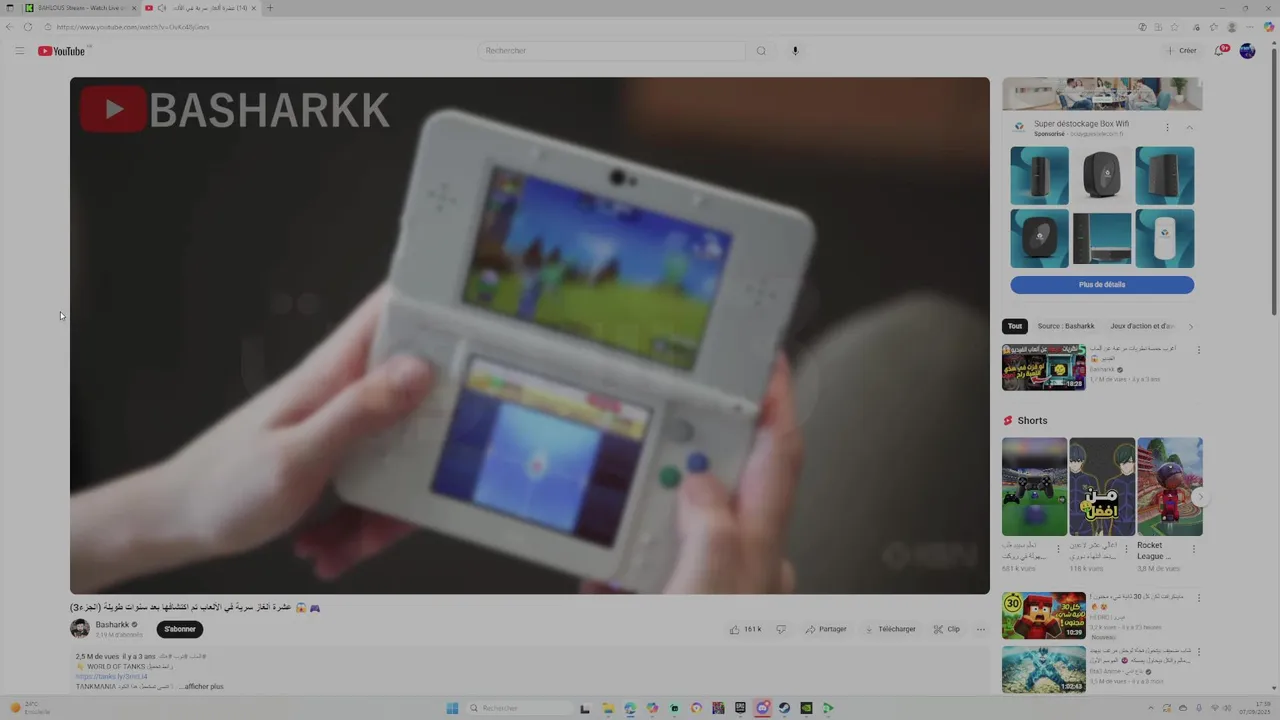Open the account avatar menu

click(1247, 51)
